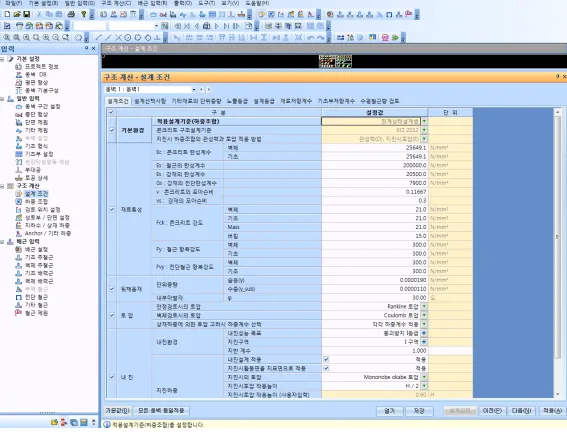Click the 저장 button
The height and width of the screenshot is (432, 567).
click(419, 411)
